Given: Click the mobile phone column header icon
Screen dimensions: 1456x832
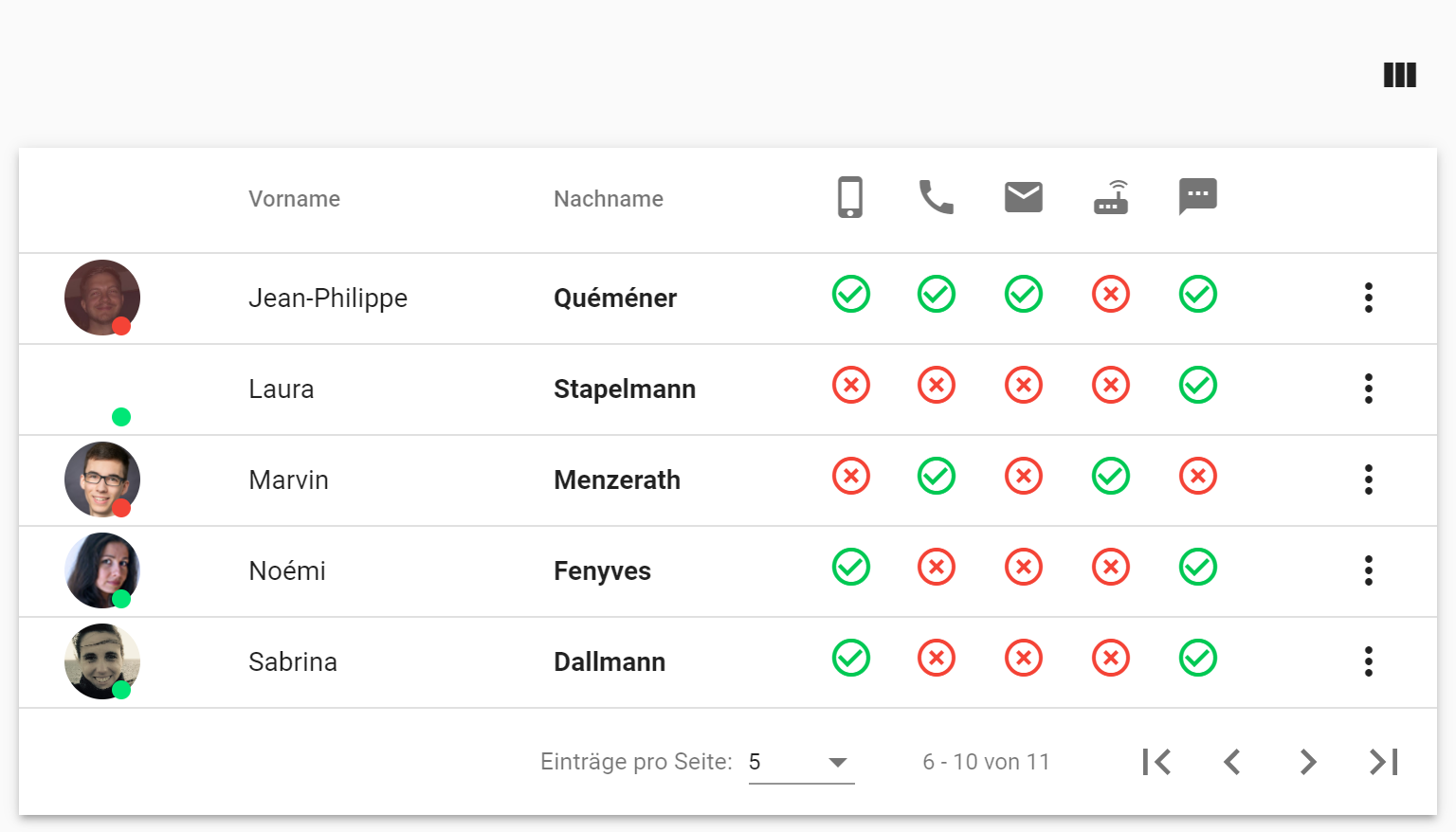Looking at the screenshot, I should (850, 197).
